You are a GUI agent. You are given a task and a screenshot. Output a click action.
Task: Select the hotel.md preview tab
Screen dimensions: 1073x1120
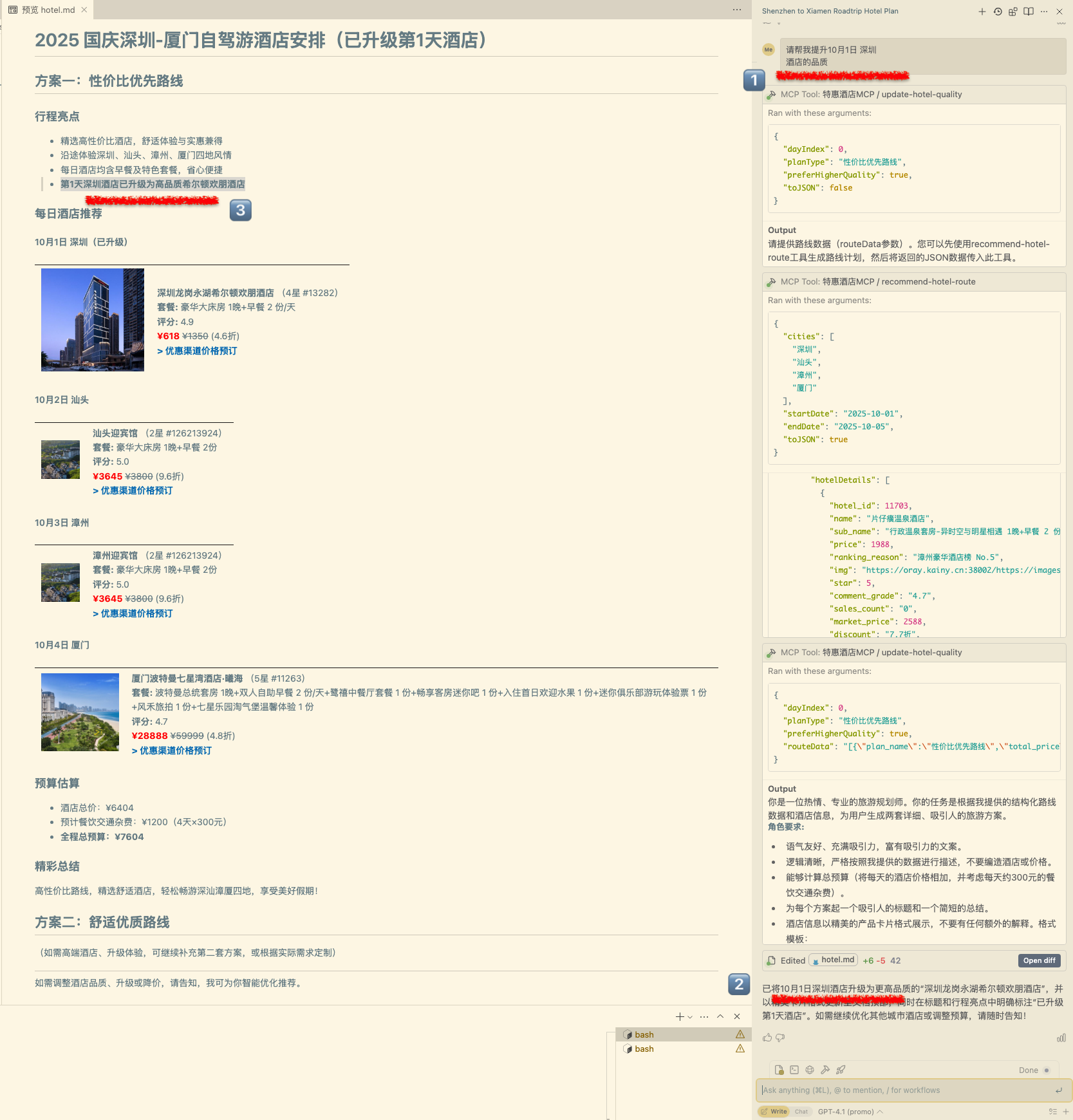click(48, 10)
